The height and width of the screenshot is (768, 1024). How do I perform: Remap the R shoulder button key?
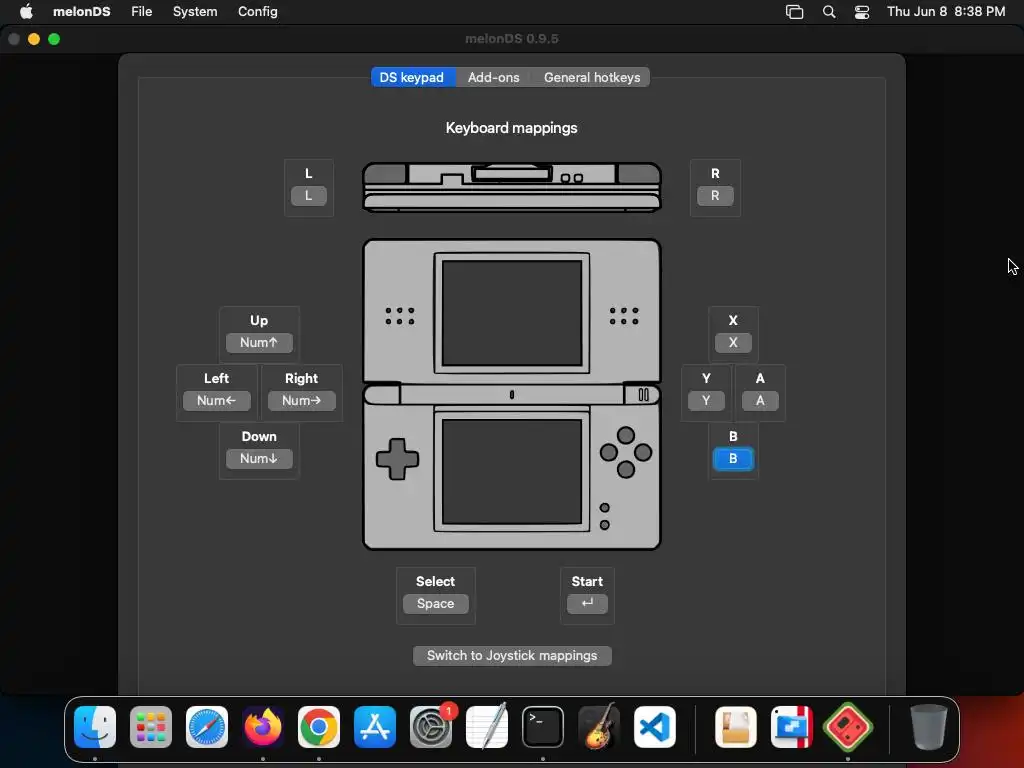[715, 196]
